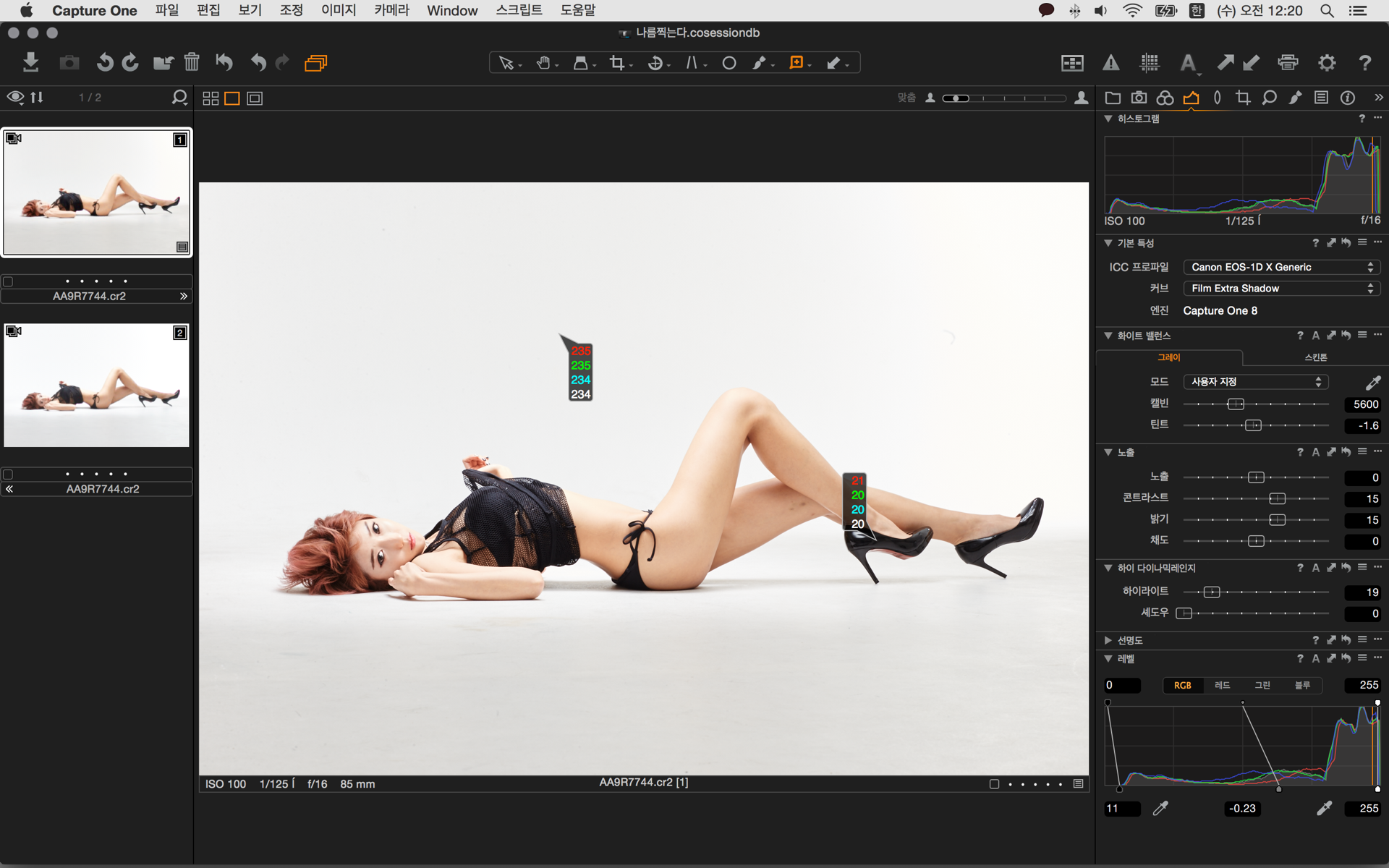Pick white balance with eyedropper icon
1389x868 pixels.
1372,382
